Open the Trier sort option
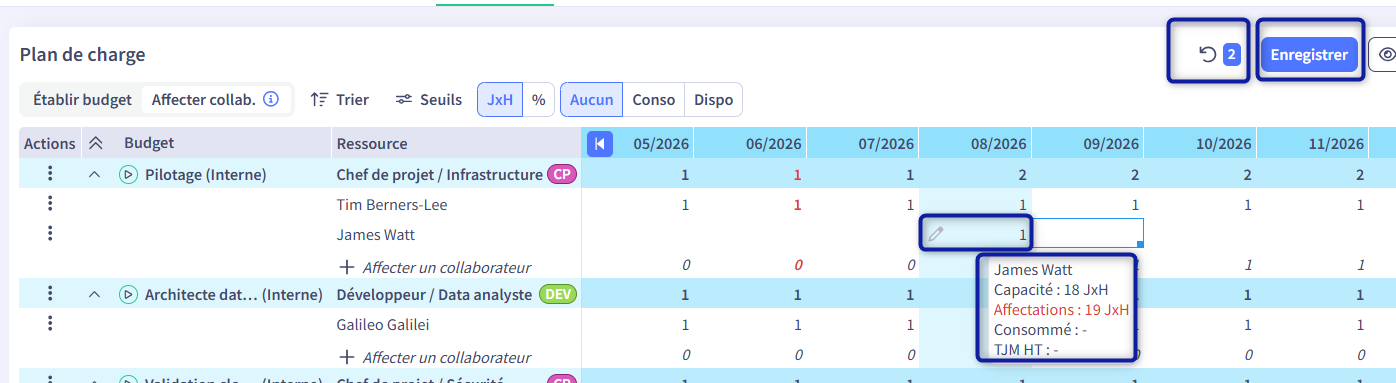1396x383 pixels. [340, 100]
